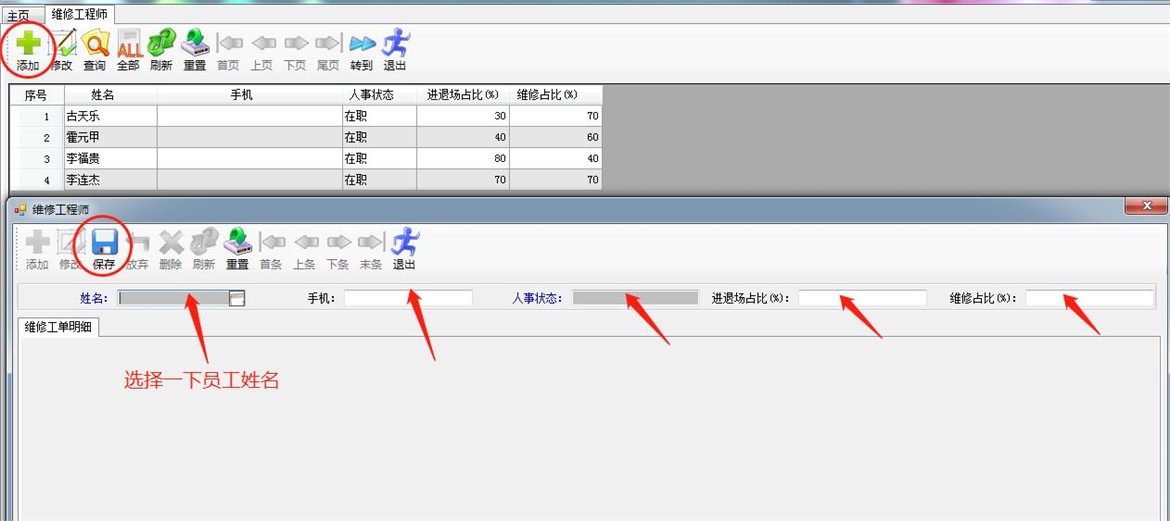Select the 维修工程师 main tab

tap(80, 14)
